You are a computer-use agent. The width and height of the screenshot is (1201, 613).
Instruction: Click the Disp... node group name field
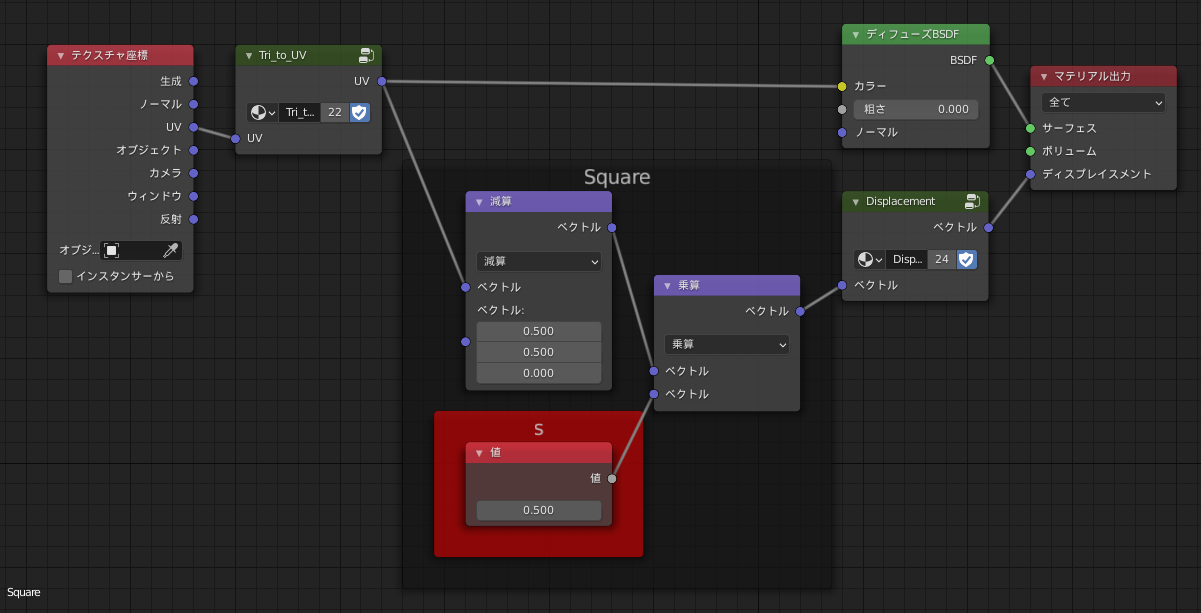[907, 259]
